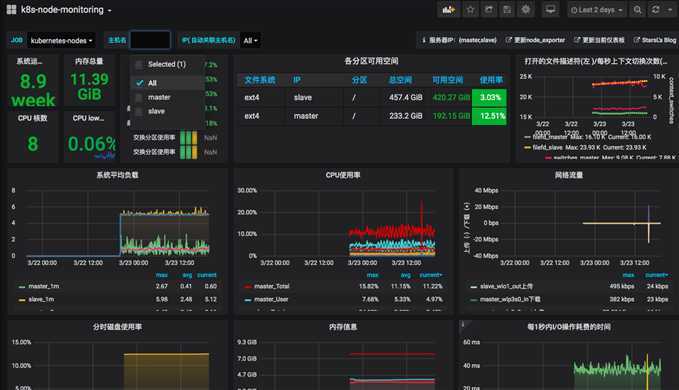Image resolution: width=679 pixels, height=390 pixels.
Task: Check the slave option in the dropdown list
Action: point(139,112)
